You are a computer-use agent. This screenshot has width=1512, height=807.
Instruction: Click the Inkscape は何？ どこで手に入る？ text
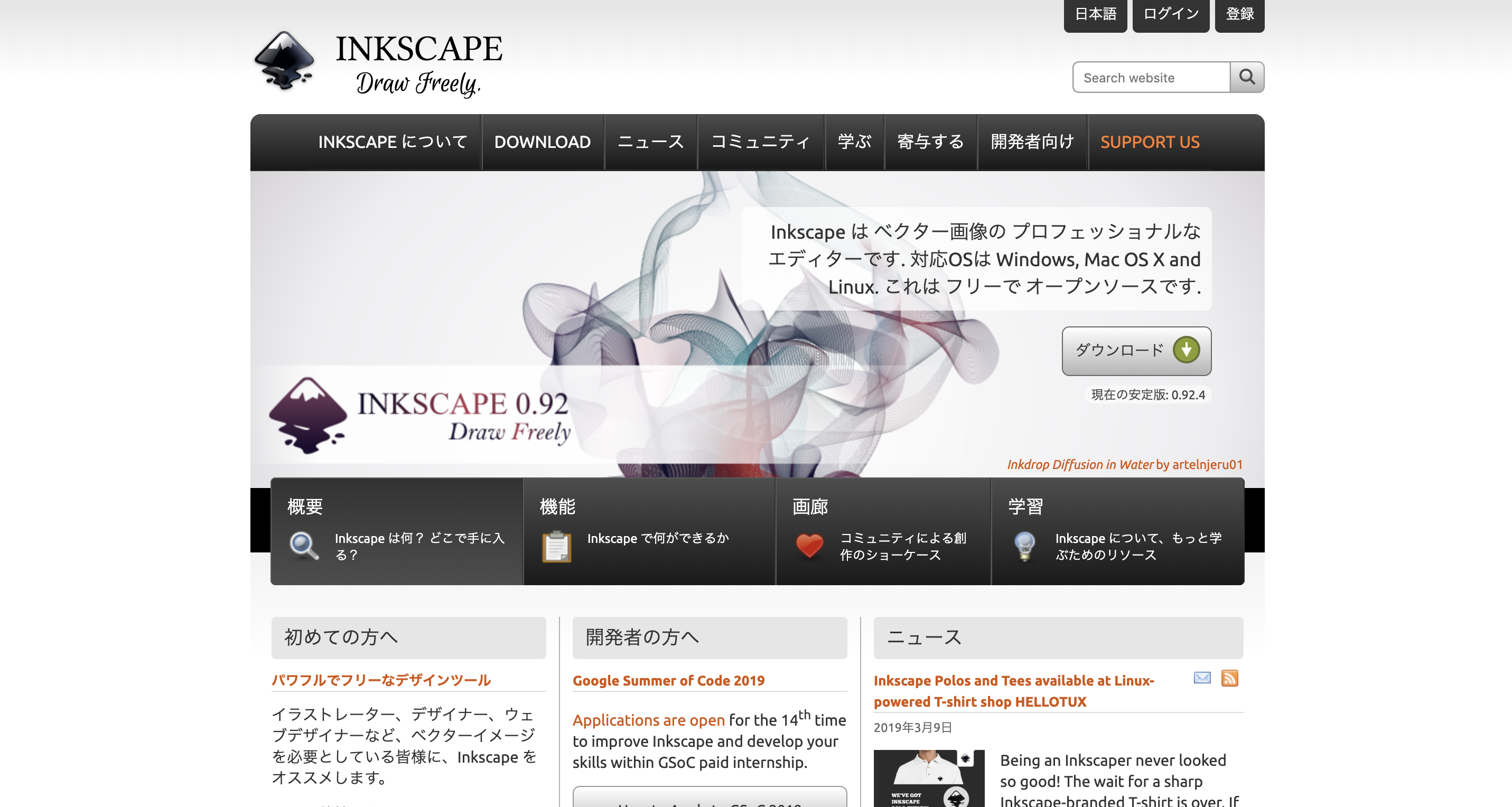[x=419, y=547]
